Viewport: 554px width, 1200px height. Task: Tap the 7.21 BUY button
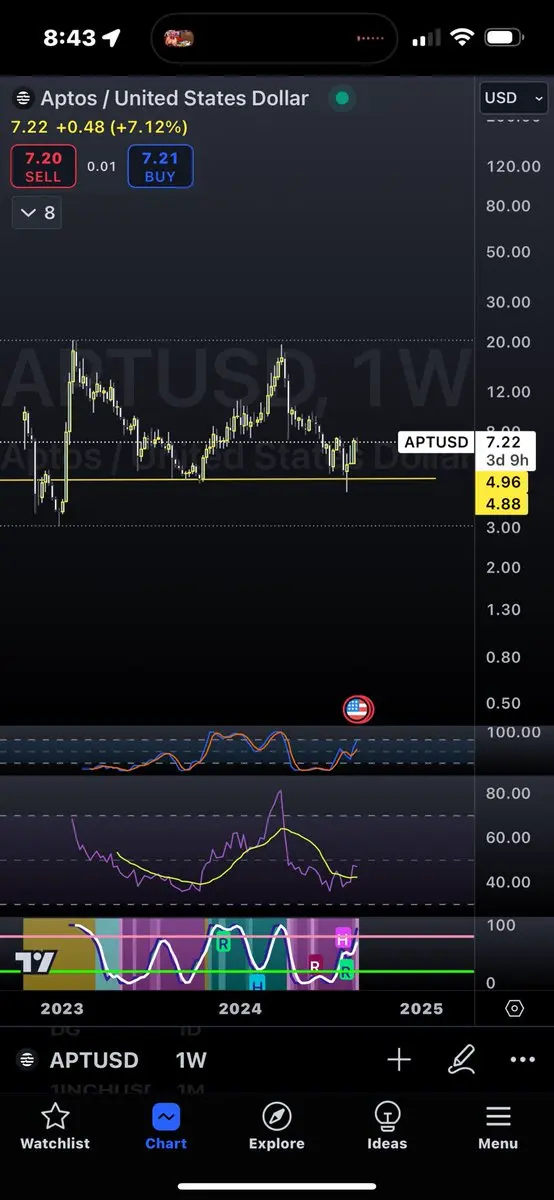(160, 166)
